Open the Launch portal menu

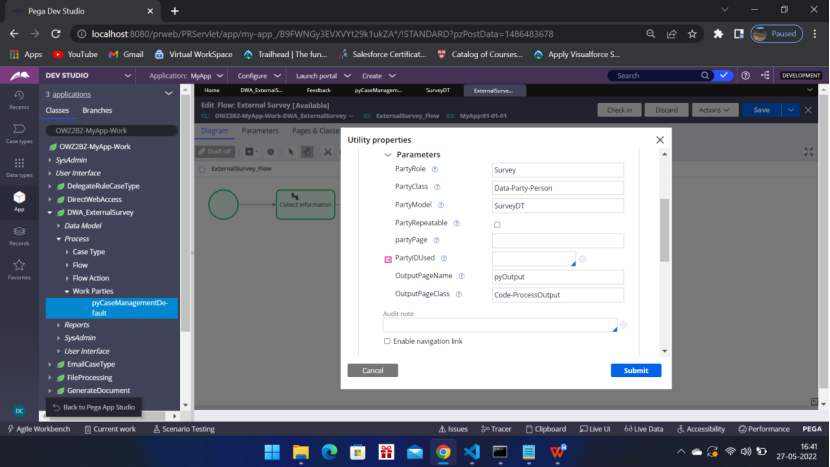click(323, 76)
